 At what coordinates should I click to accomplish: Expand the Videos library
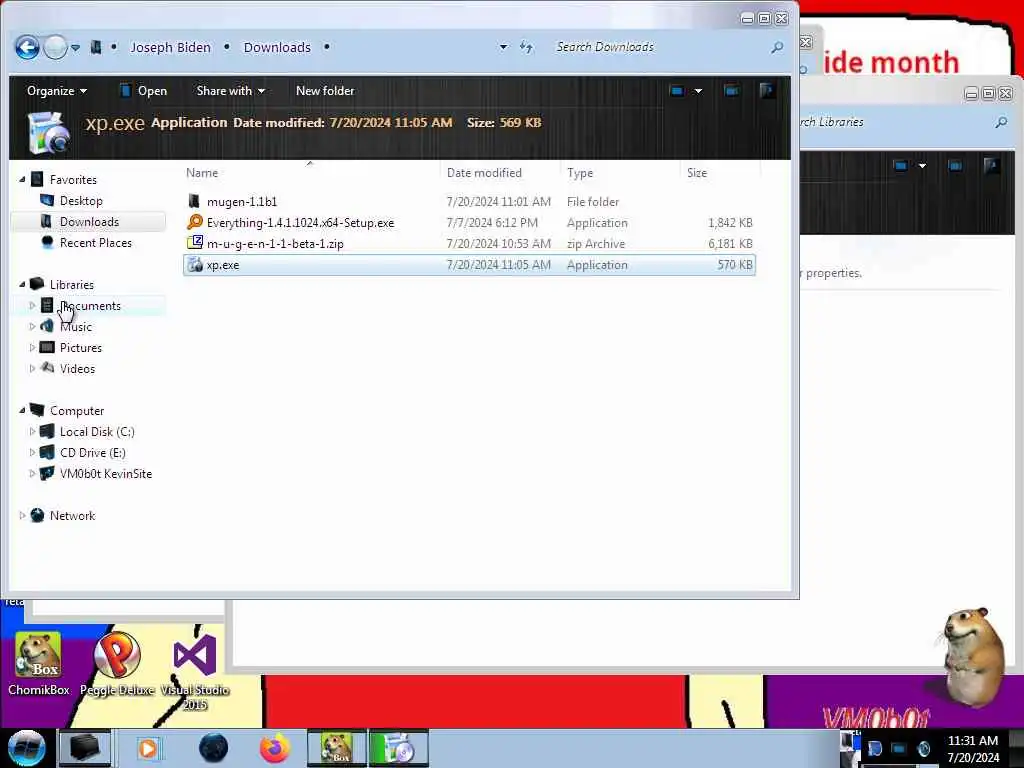coord(32,368)
